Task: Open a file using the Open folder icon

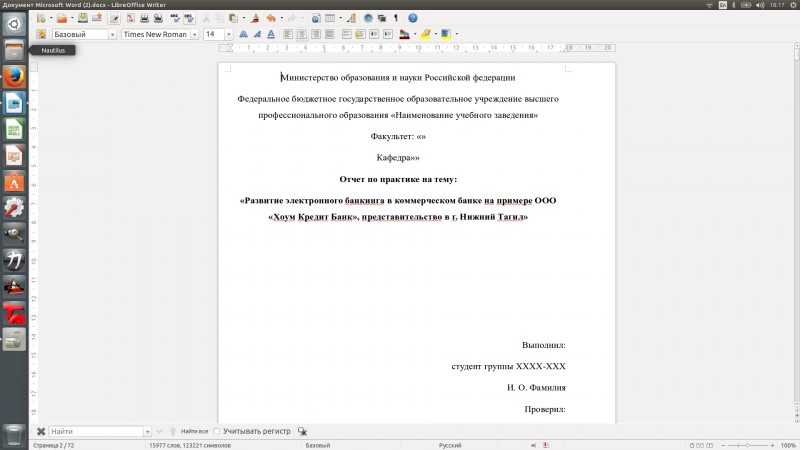Action: pyautogui.click(x=62, y=18)
